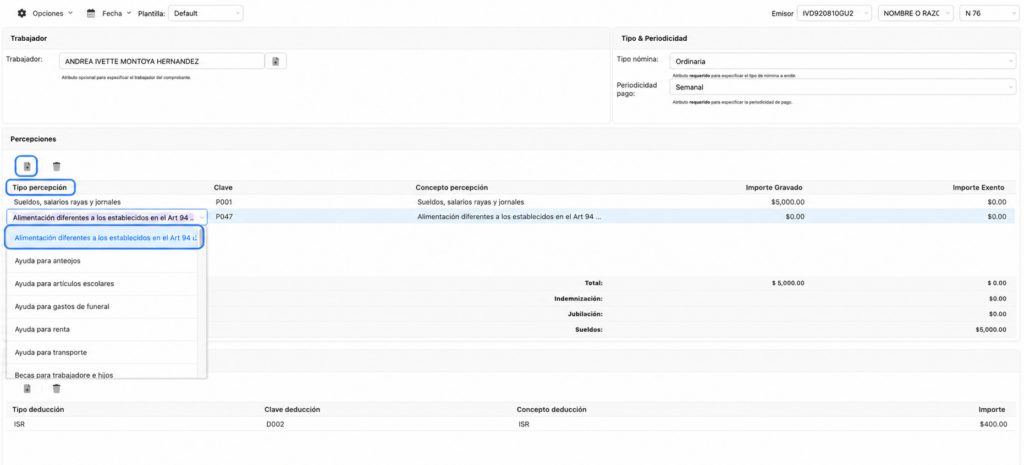Screen dimensions: 1024x465
Task: Select Alimentación diferentes option in list
Action: pos(104,238)
